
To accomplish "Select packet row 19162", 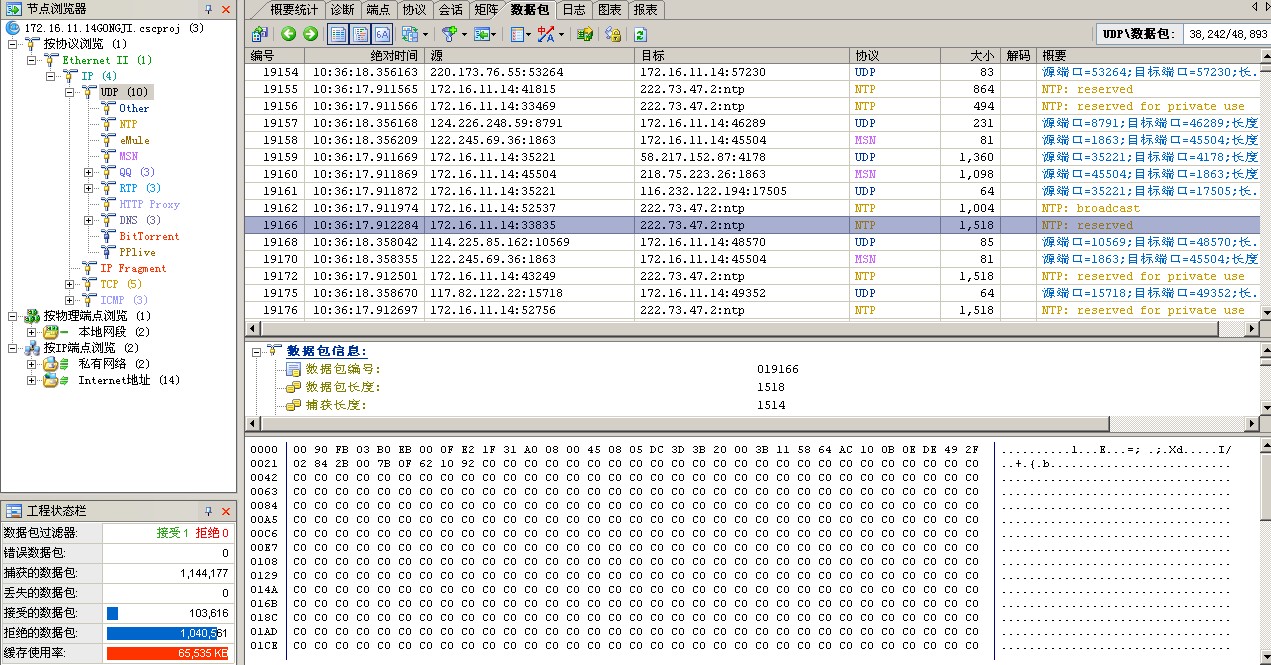I will (x=640, y=208).
